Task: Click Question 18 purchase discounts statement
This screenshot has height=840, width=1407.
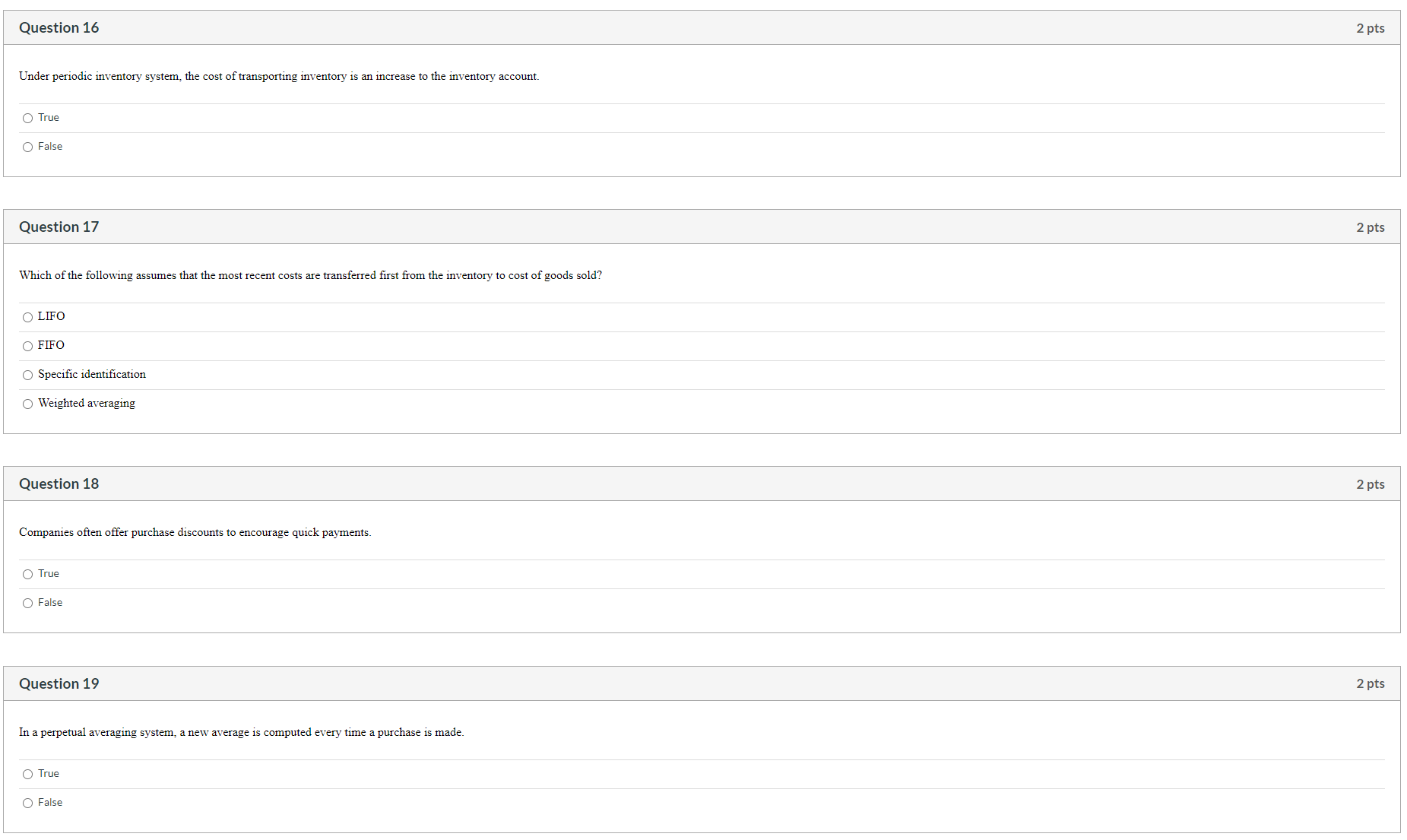Action: 195,532
